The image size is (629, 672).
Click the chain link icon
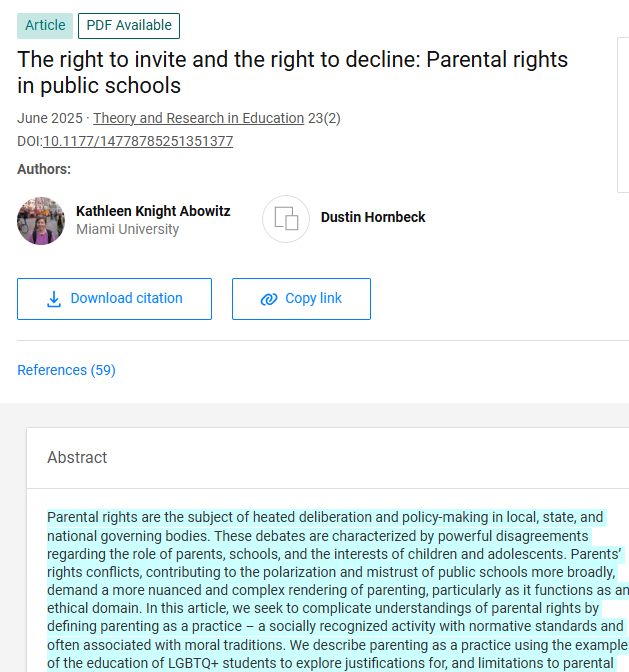(x=268, y=299)
